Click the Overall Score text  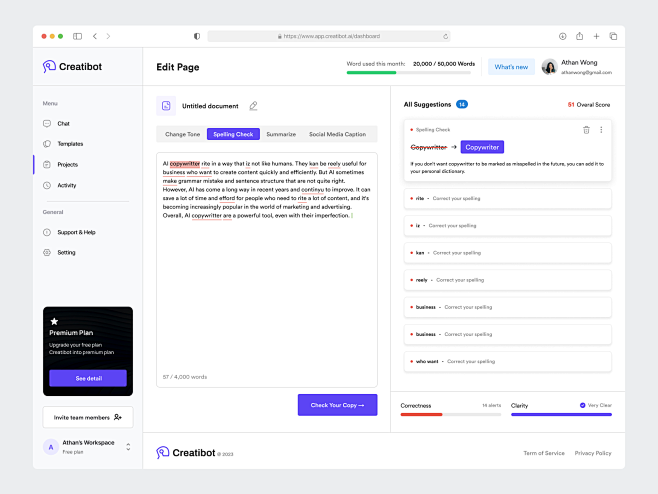589,105
